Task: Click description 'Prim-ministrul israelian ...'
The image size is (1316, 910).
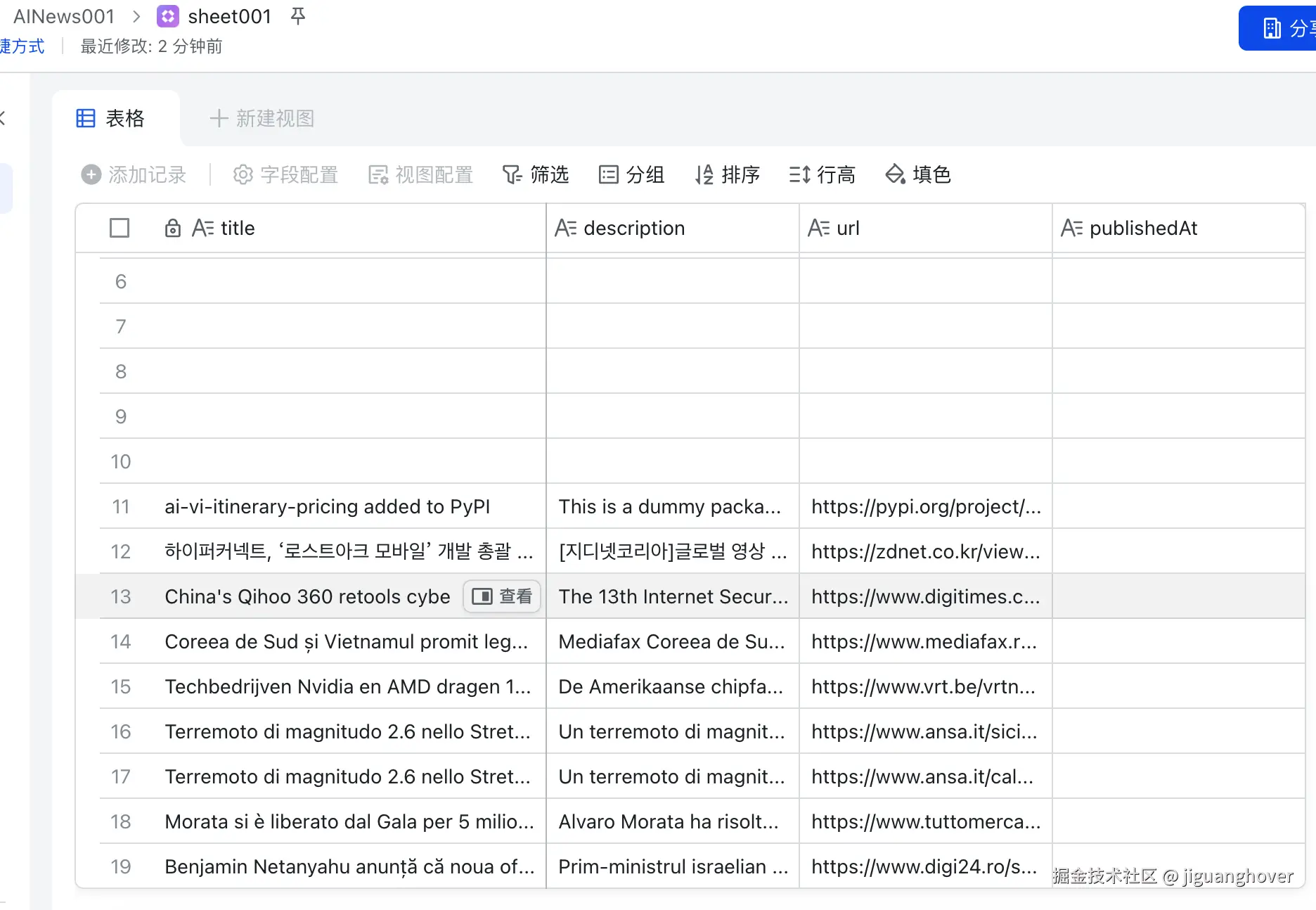Action: [x=673, y=866]
